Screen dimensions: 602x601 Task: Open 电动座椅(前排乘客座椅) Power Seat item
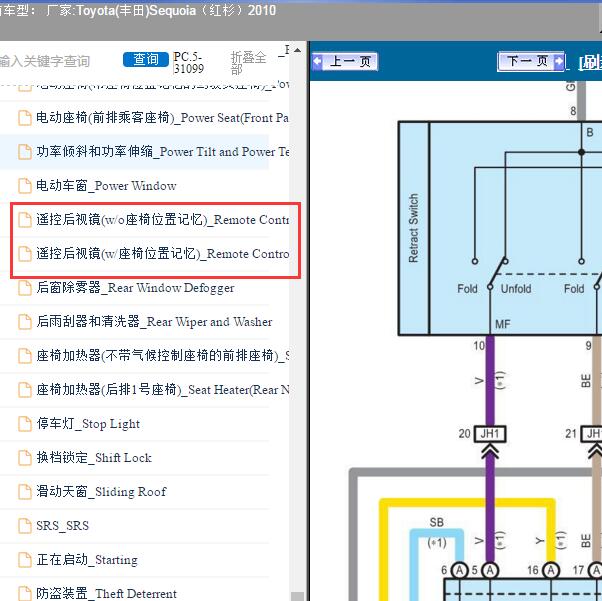point(162,118)
